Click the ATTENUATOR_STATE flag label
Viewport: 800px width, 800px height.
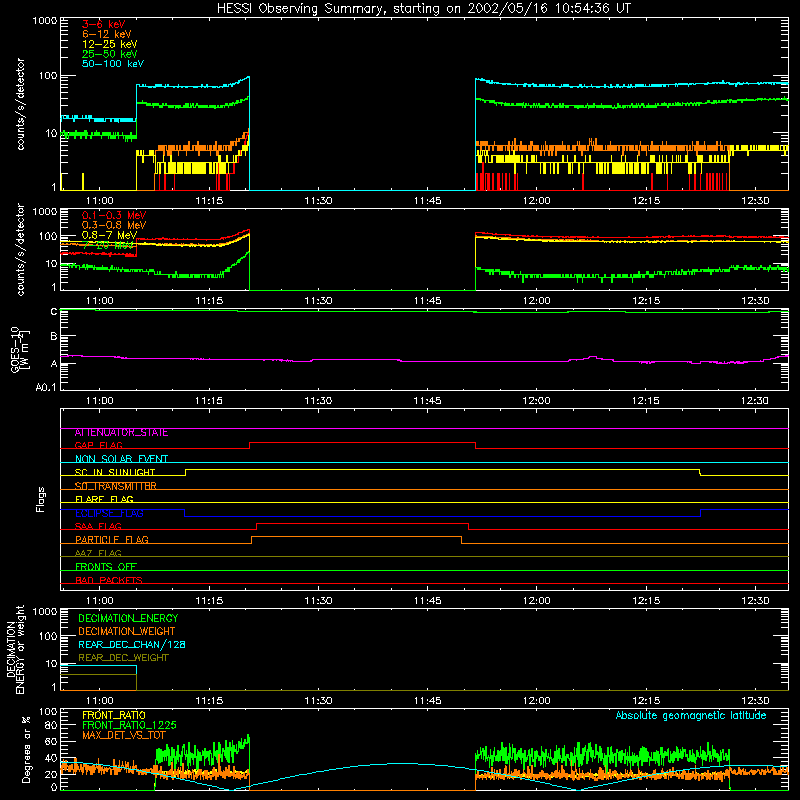pos(121,433)
